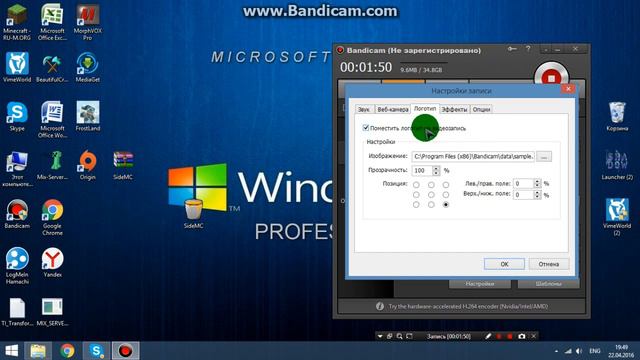Launch LogMeIn Hamachi from desktop

[x=17, y=266]
